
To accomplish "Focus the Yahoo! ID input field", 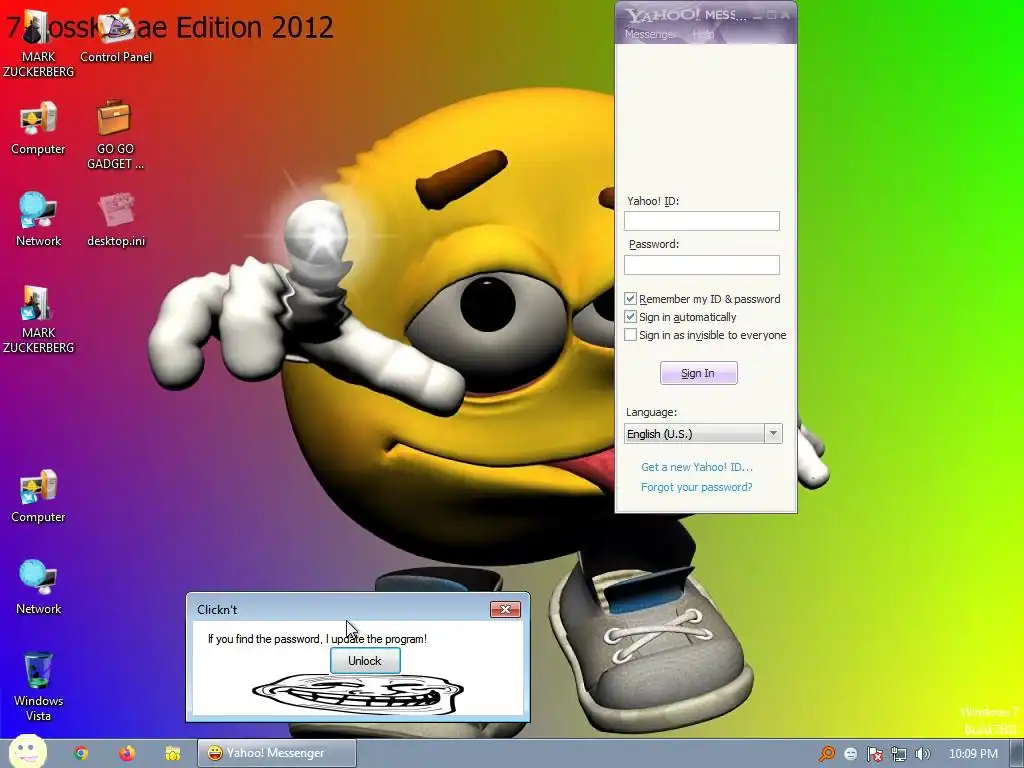I will click(x=701, y=221).
